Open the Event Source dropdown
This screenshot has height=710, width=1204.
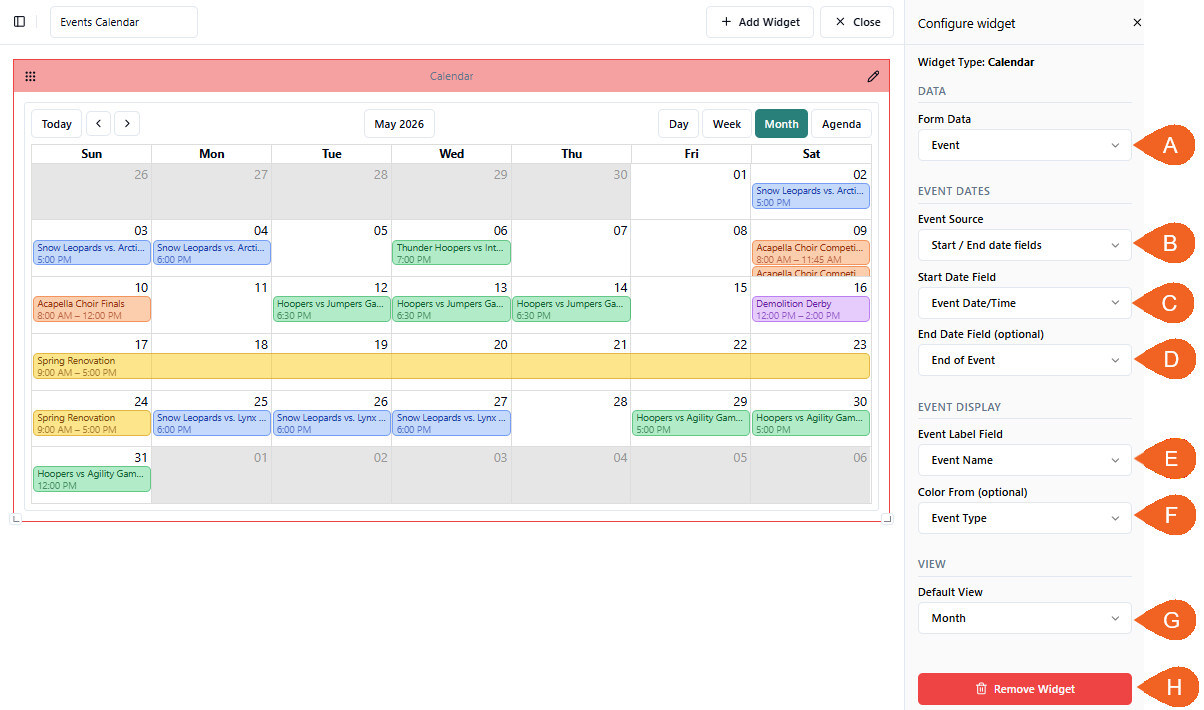pos(1025,245)
